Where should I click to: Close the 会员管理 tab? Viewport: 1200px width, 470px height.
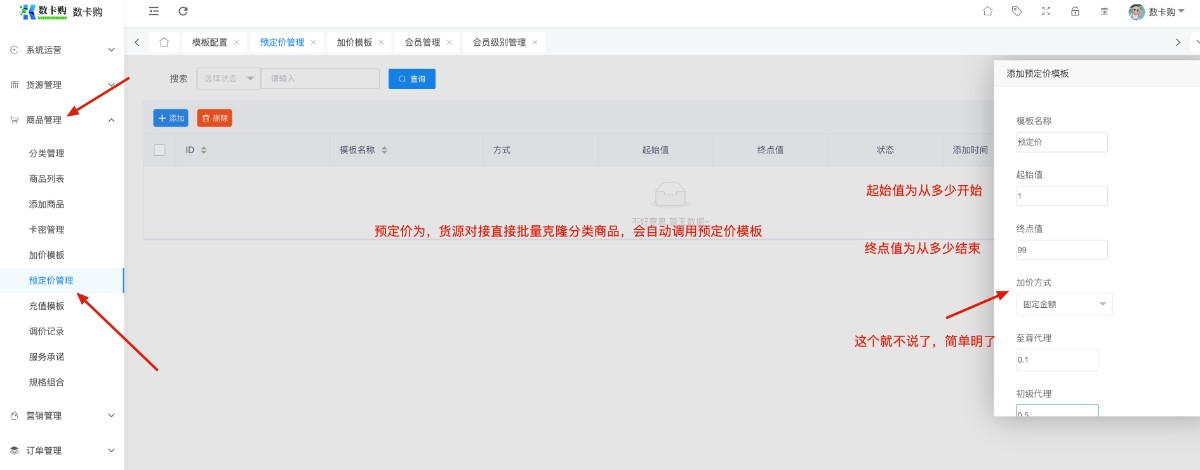tap(449, 43)
